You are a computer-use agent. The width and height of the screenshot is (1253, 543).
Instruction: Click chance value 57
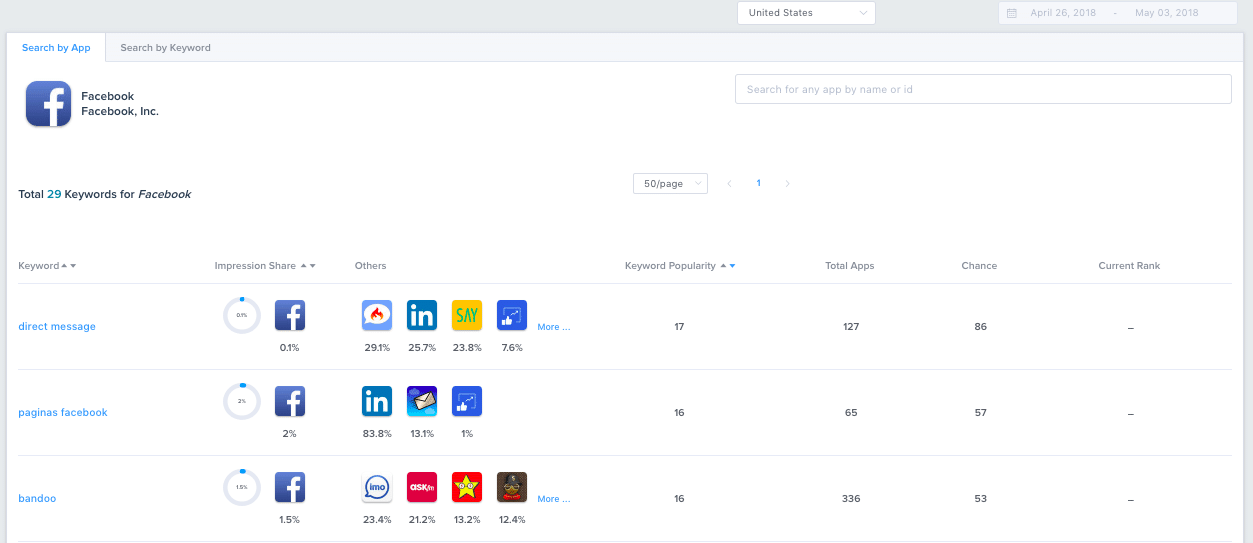click(980, 413)
